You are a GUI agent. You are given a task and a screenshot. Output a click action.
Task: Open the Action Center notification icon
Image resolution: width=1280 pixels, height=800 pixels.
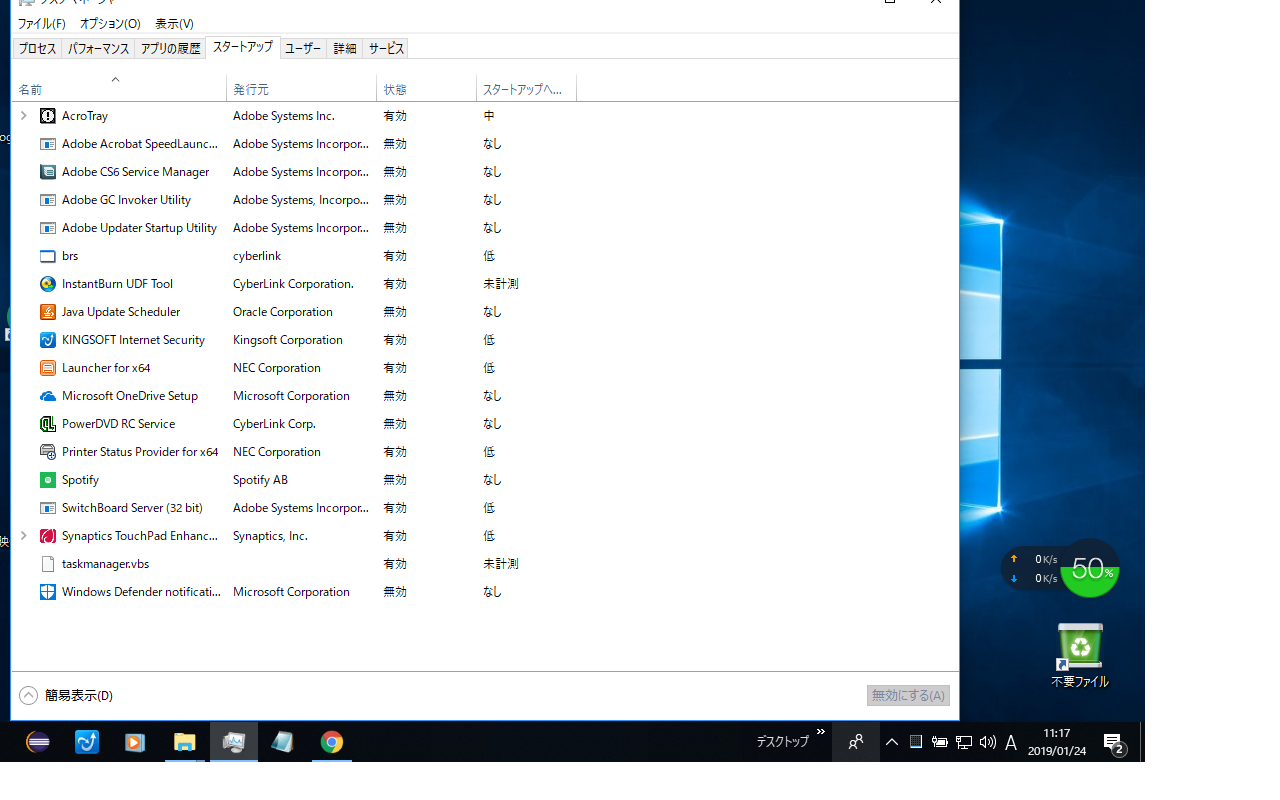(1115, 742)
